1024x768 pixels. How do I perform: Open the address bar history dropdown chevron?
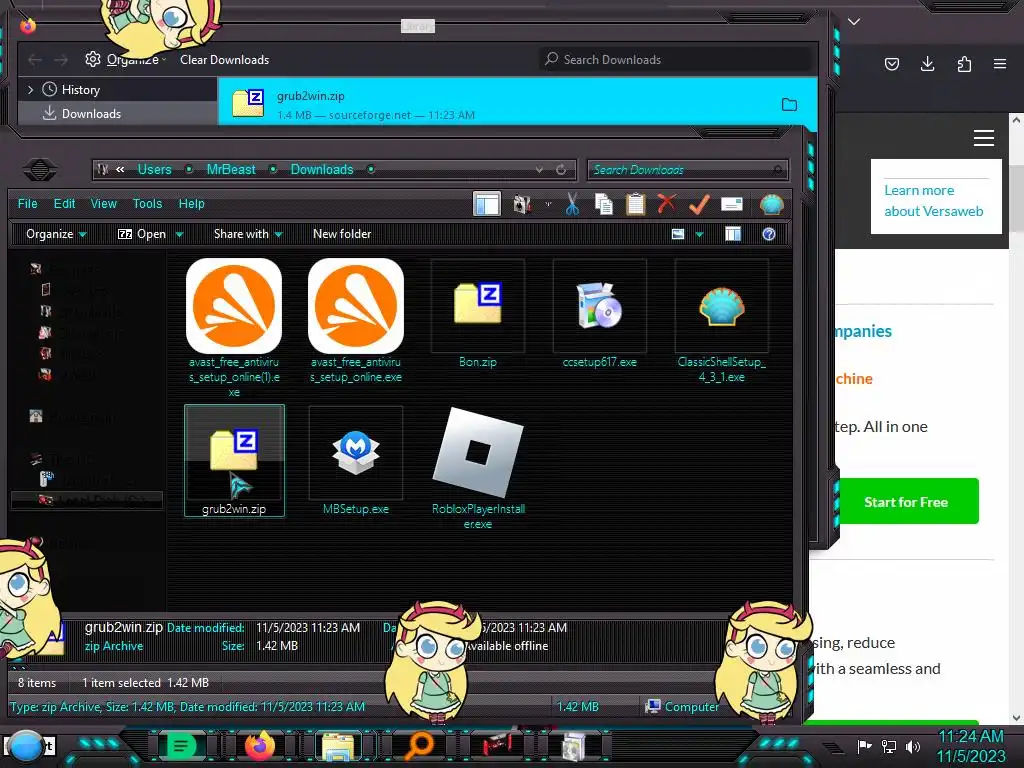[x=539, y=170]
